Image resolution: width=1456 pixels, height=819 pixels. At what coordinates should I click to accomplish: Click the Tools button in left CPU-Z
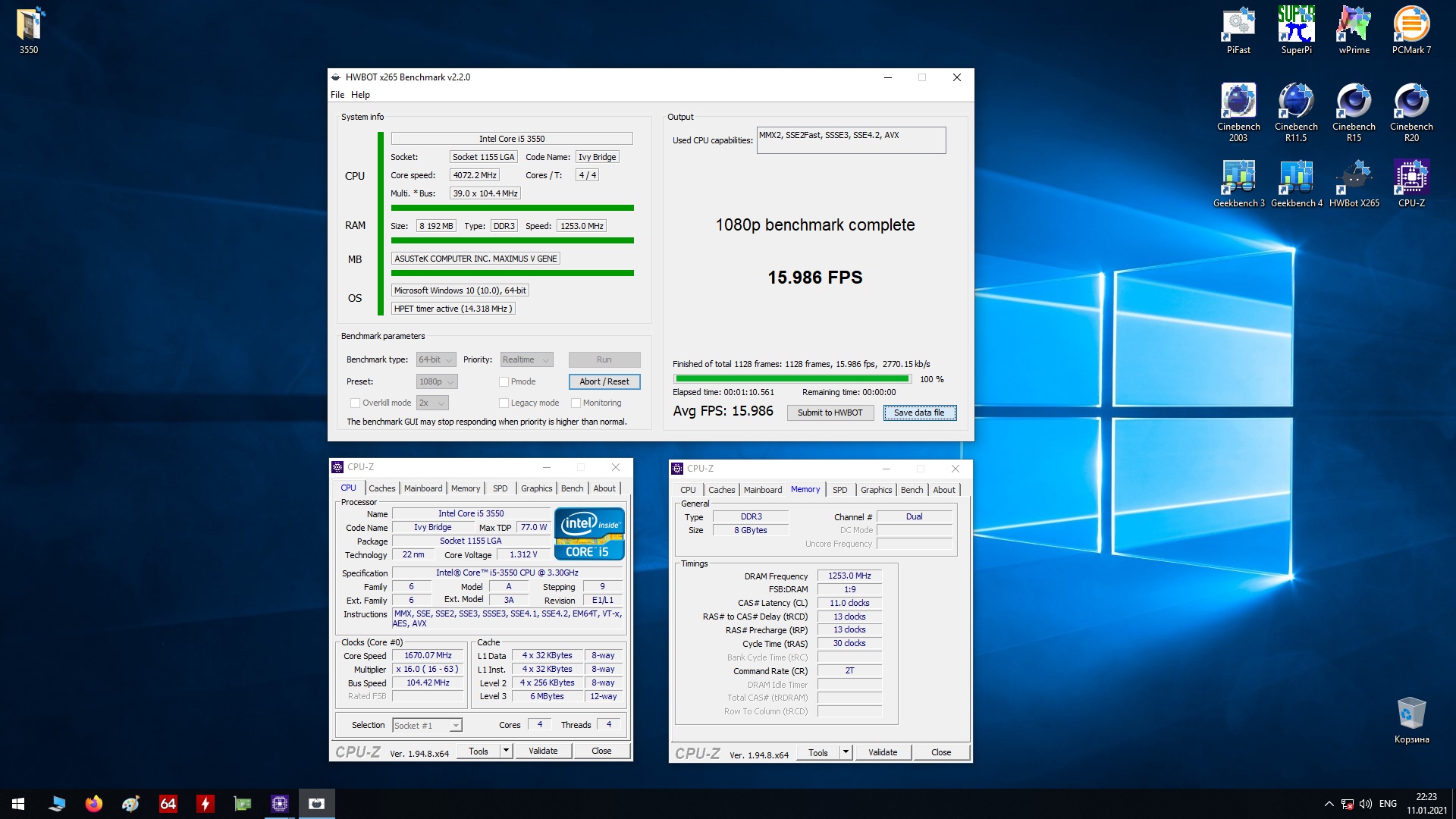click(x=479, y=751)
